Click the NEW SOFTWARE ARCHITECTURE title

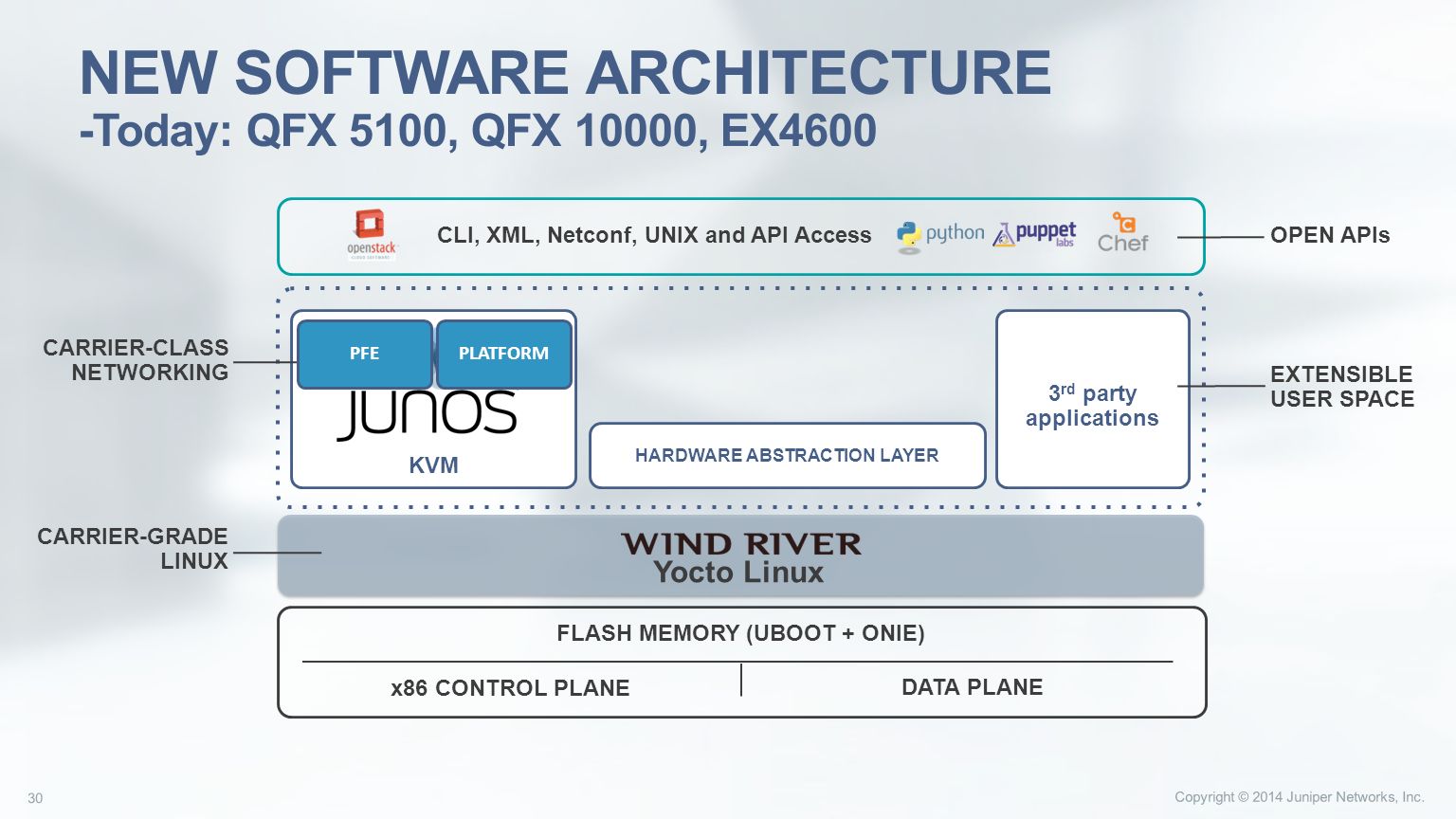pyautogui.click(x=566, y=73)
